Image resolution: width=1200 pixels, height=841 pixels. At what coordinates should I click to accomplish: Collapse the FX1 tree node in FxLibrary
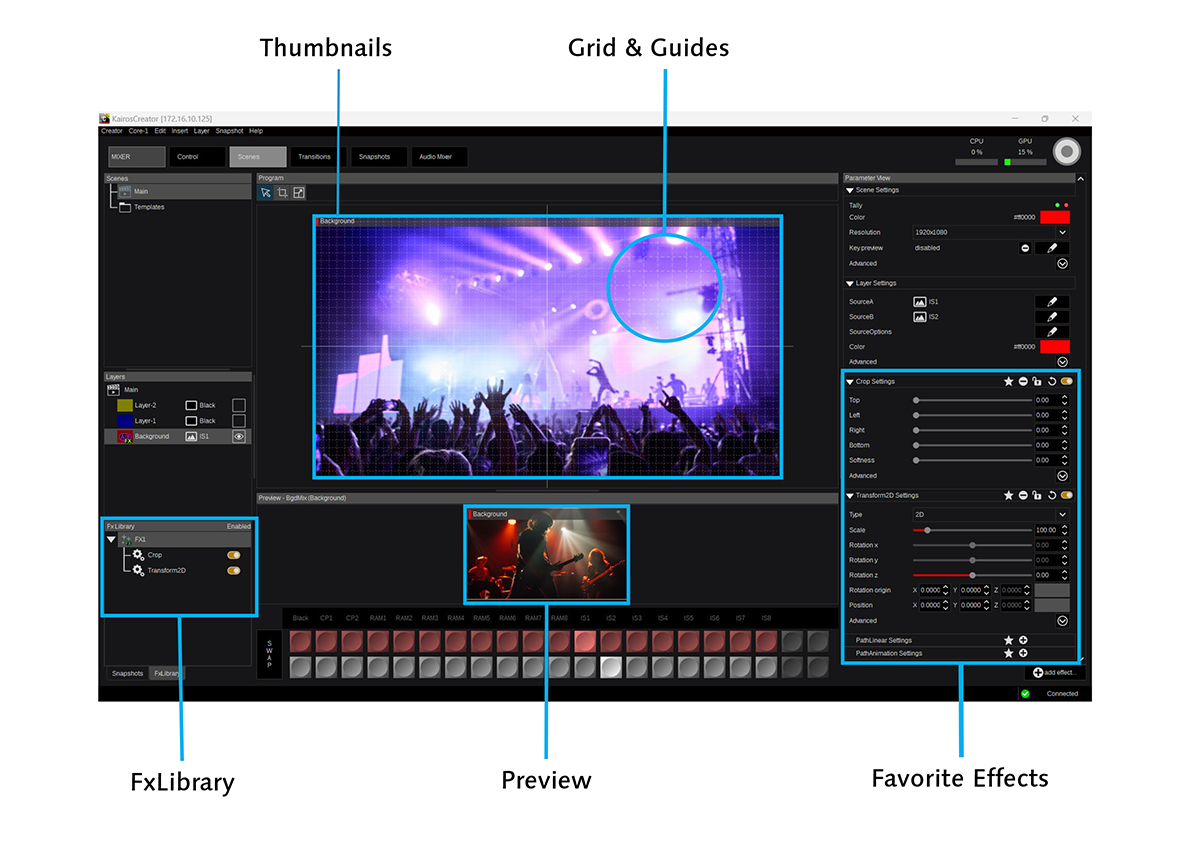(x=111, y=539)
